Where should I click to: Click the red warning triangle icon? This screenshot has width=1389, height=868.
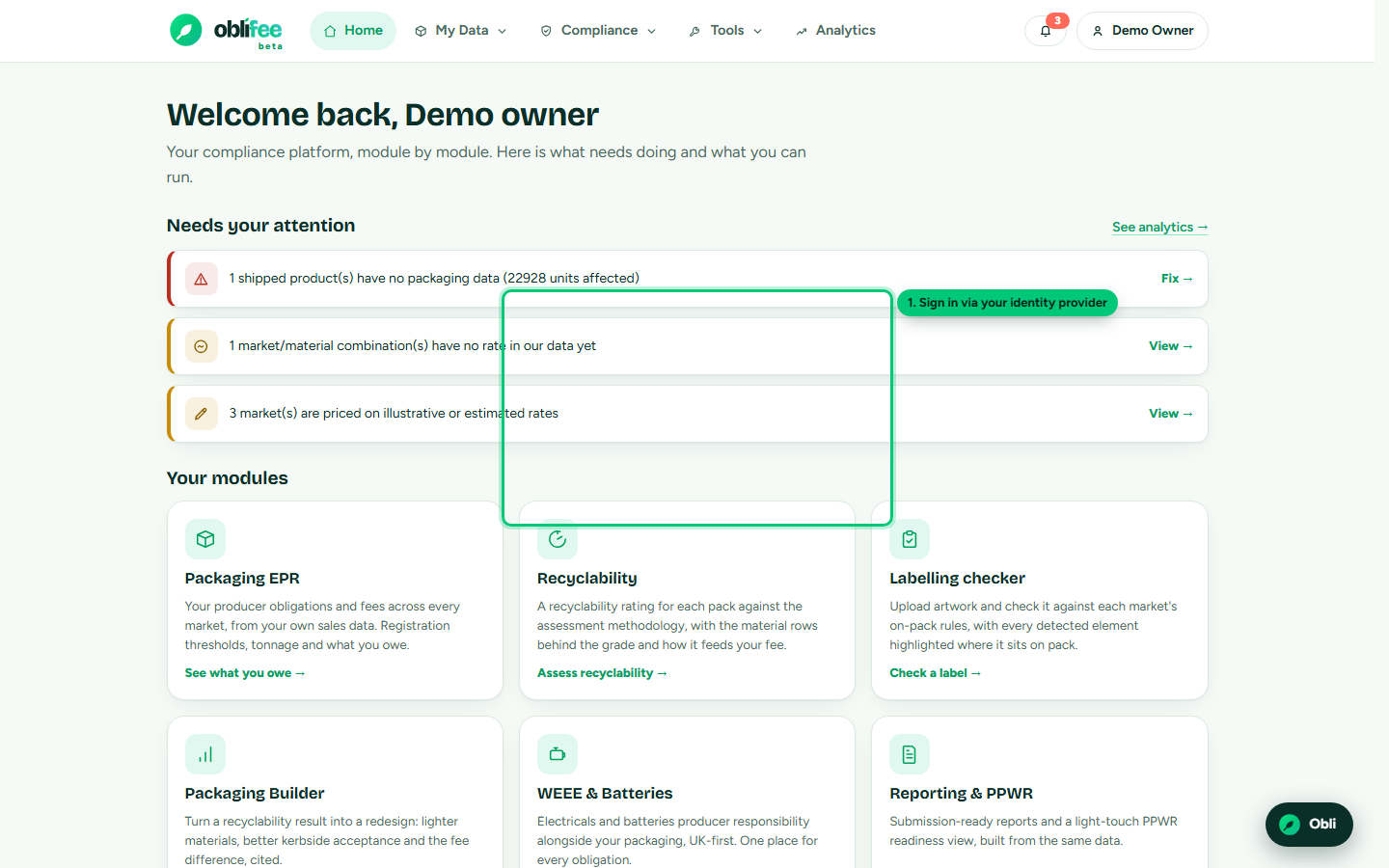pos(201,279)
